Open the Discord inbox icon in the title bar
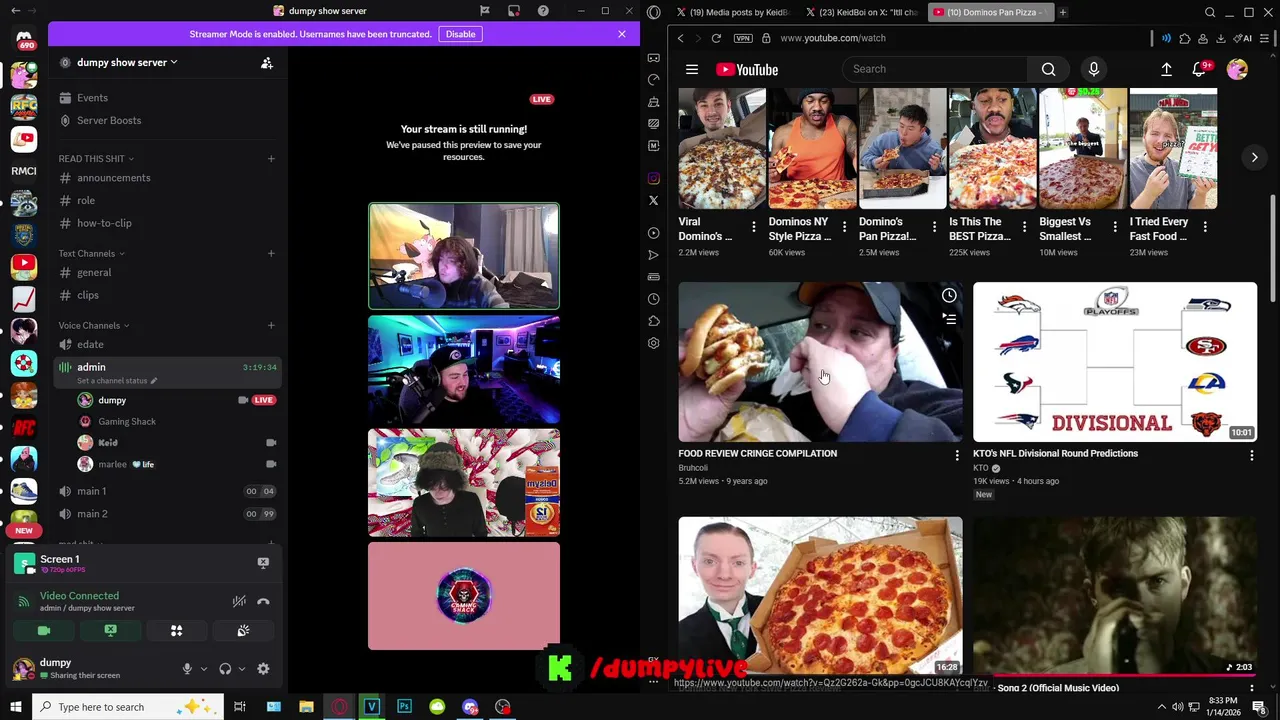This screenshot has height=720, width=1280. click(x=513, y=11)
